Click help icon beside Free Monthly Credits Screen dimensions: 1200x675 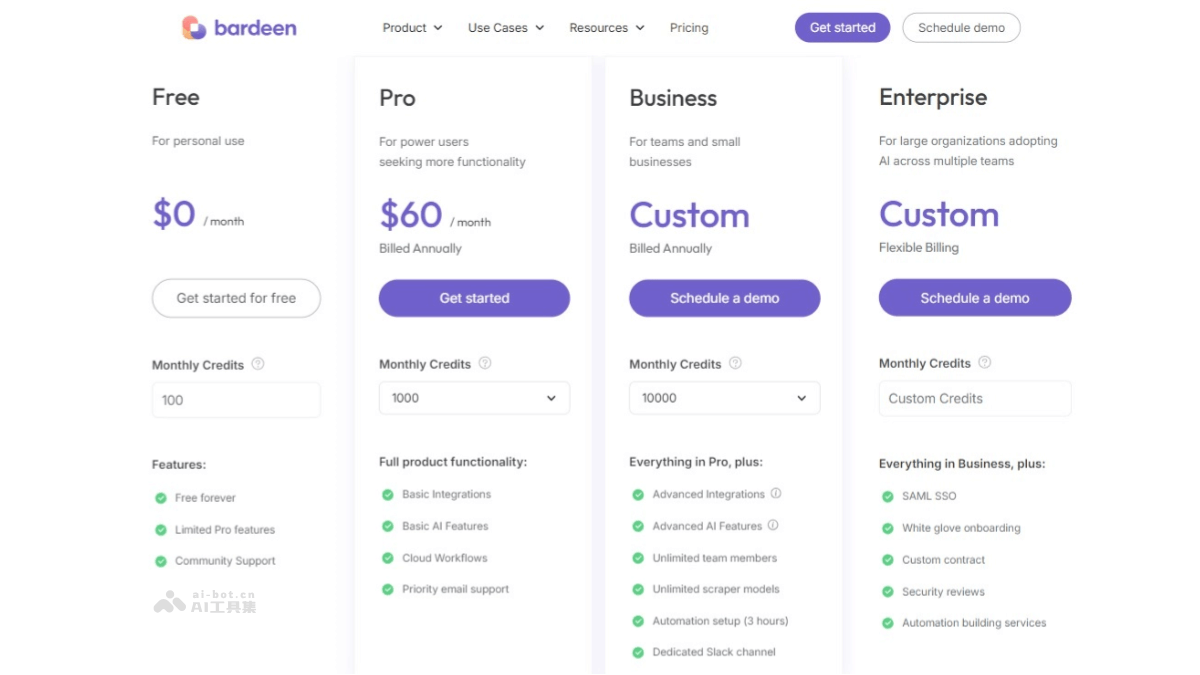click(x=258, y=364)
